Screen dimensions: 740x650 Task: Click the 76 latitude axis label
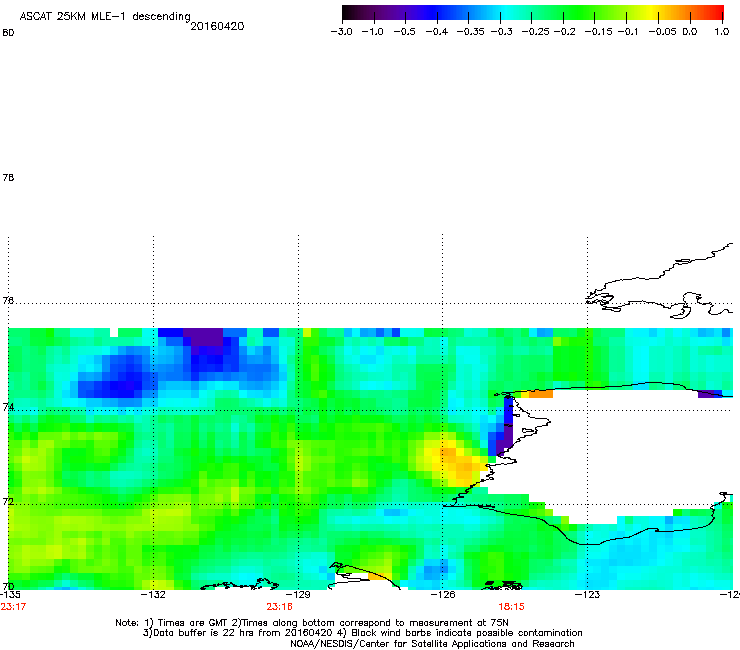[8, 300]
